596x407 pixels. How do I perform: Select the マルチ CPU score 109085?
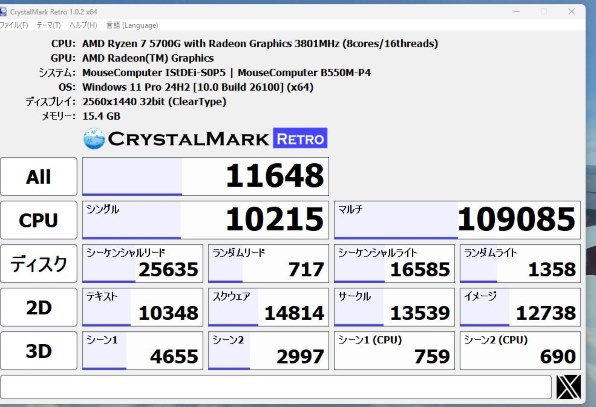click(457, 220)
